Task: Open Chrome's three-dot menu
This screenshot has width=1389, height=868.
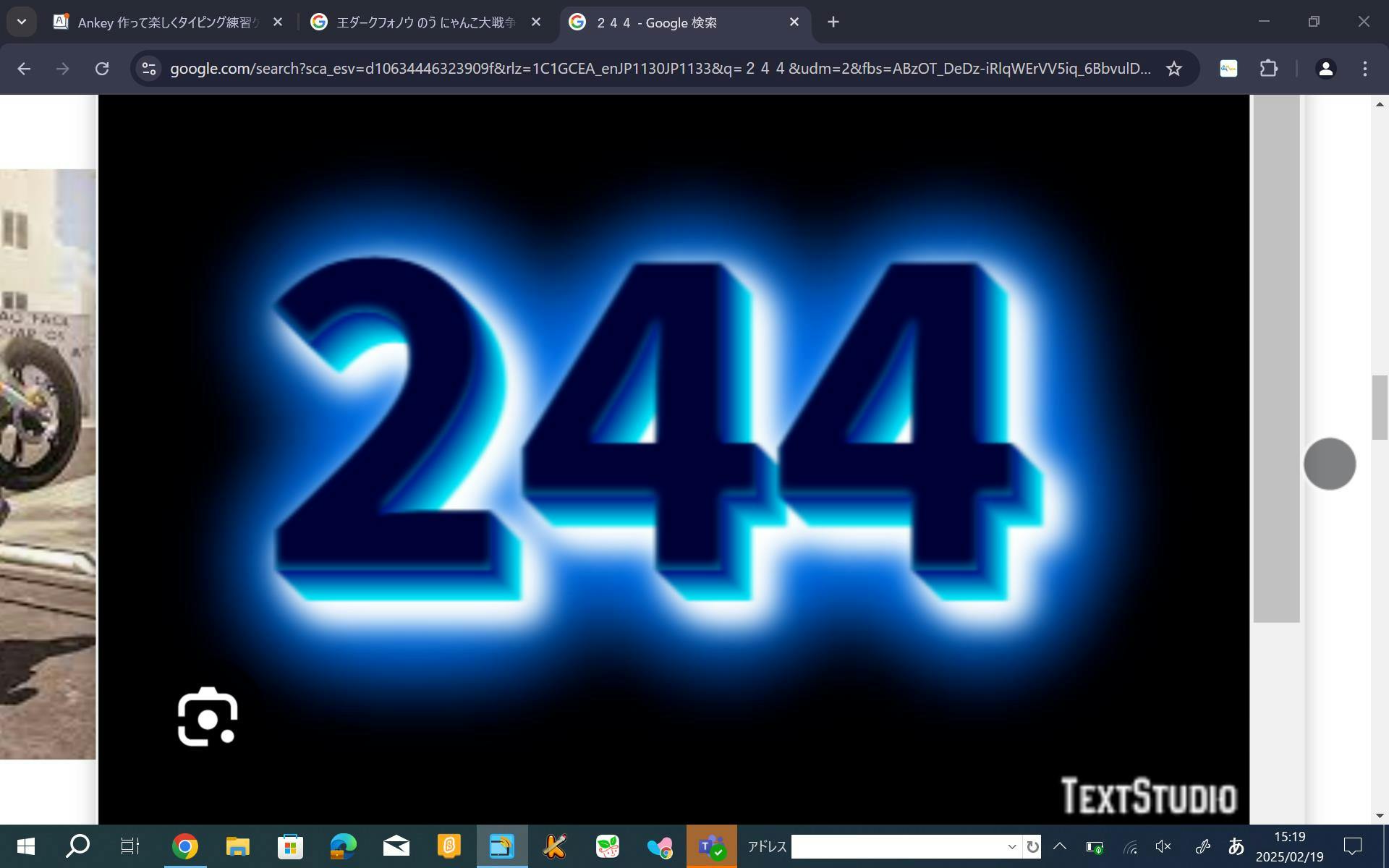Action: pyautogui.click(x=1364, y=69)
